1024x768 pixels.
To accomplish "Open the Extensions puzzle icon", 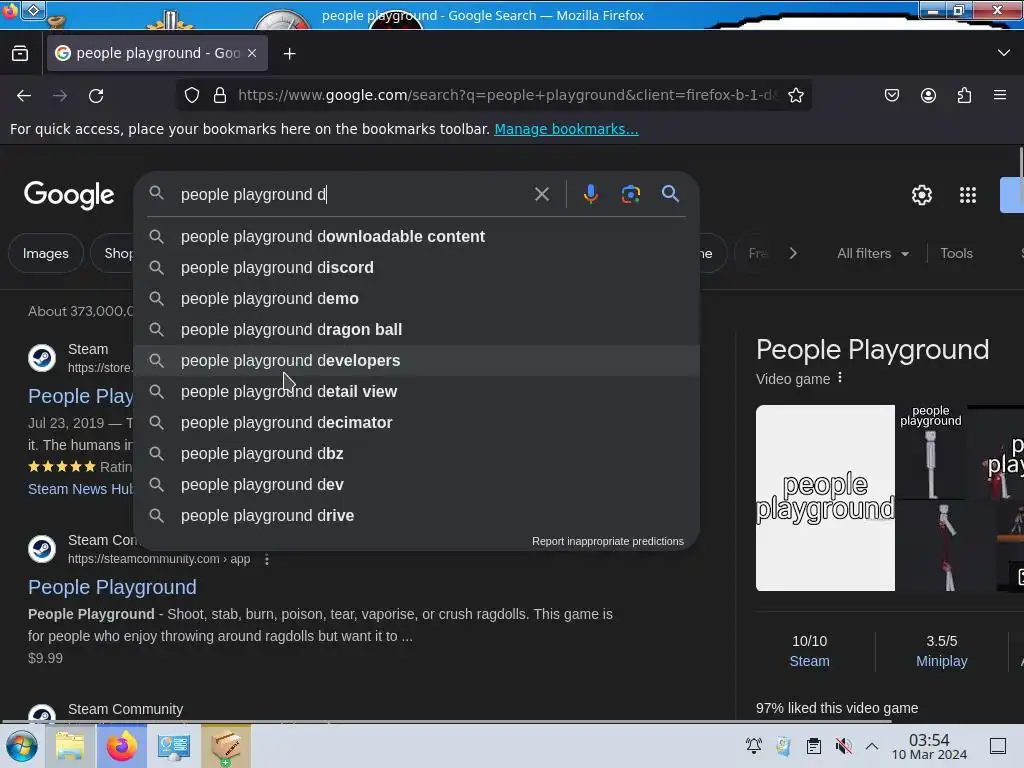I will [x=964, y=95].
